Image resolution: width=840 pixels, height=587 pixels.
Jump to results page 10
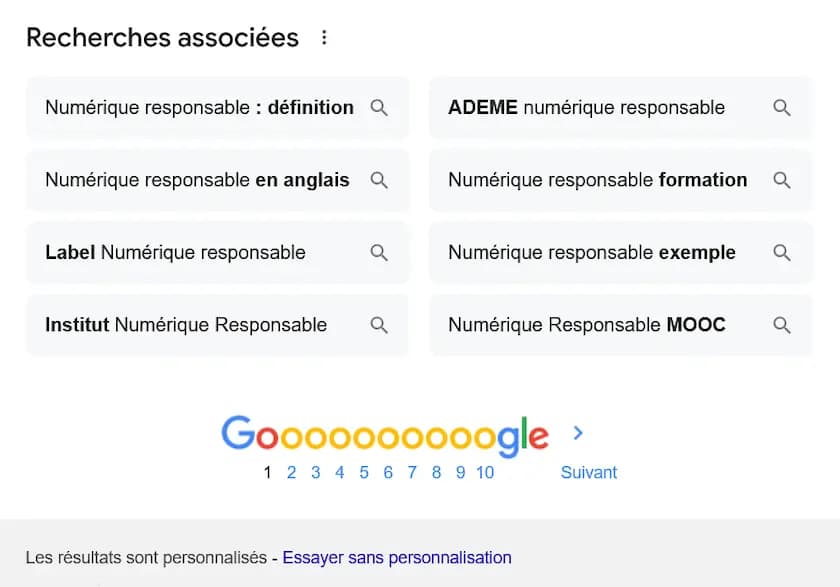485,472
